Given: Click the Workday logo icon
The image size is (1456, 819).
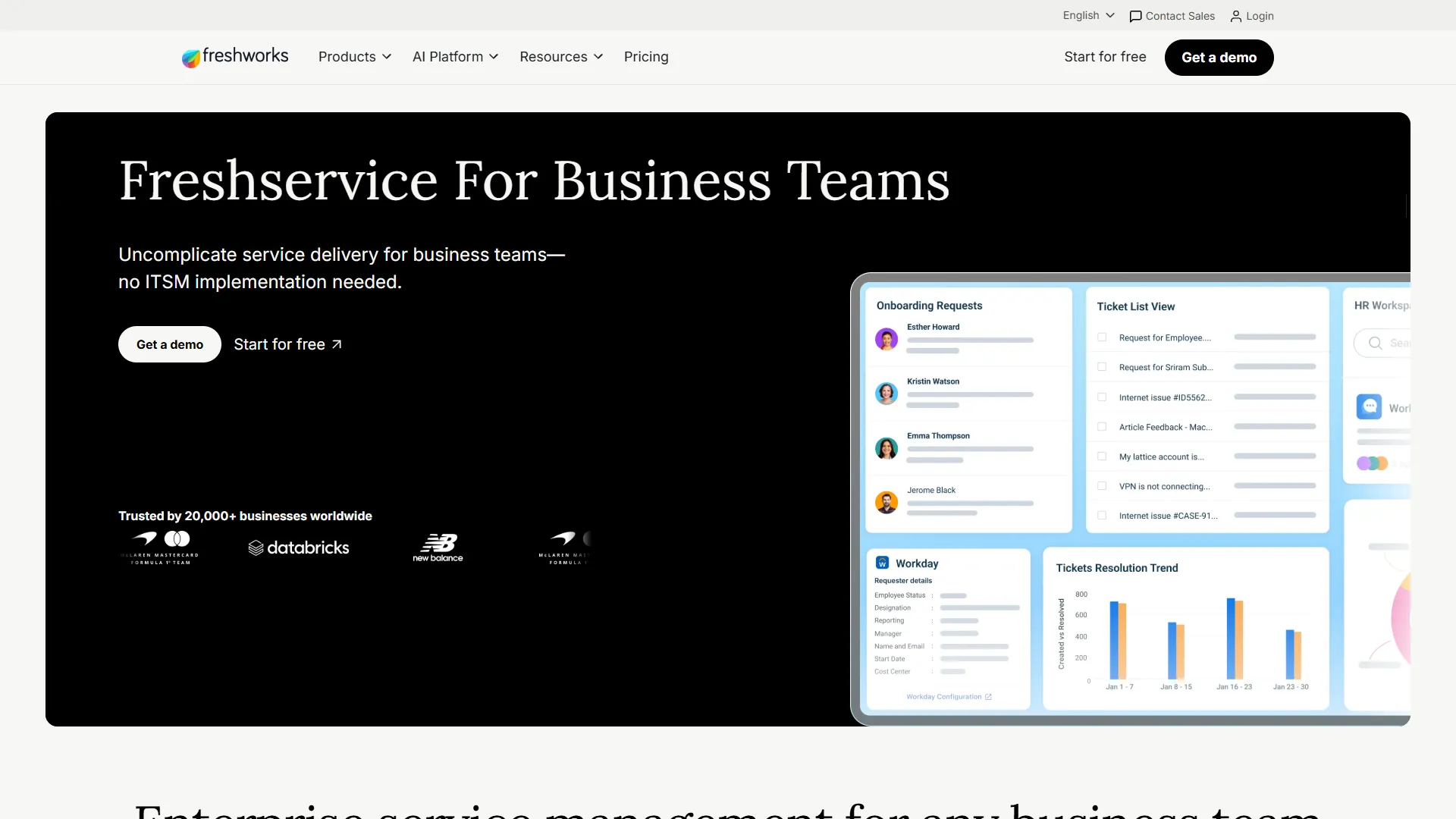Looking at the screenshot, I should pos(883,563).
